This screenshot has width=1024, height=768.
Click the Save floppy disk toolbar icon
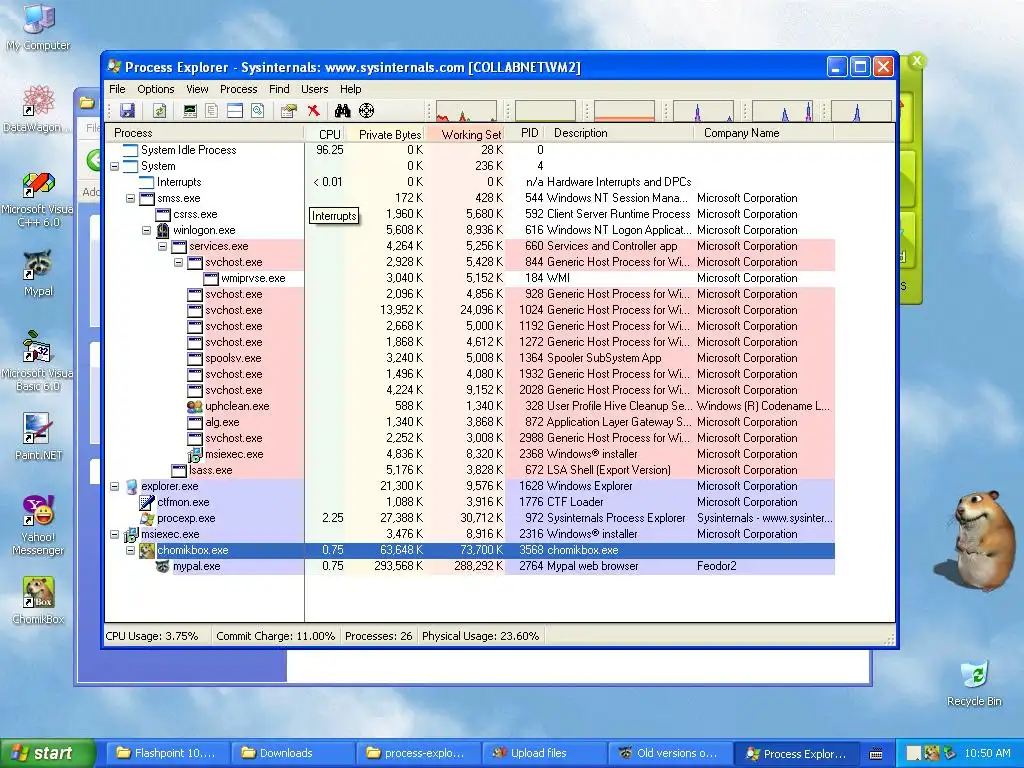coord(127,111)
